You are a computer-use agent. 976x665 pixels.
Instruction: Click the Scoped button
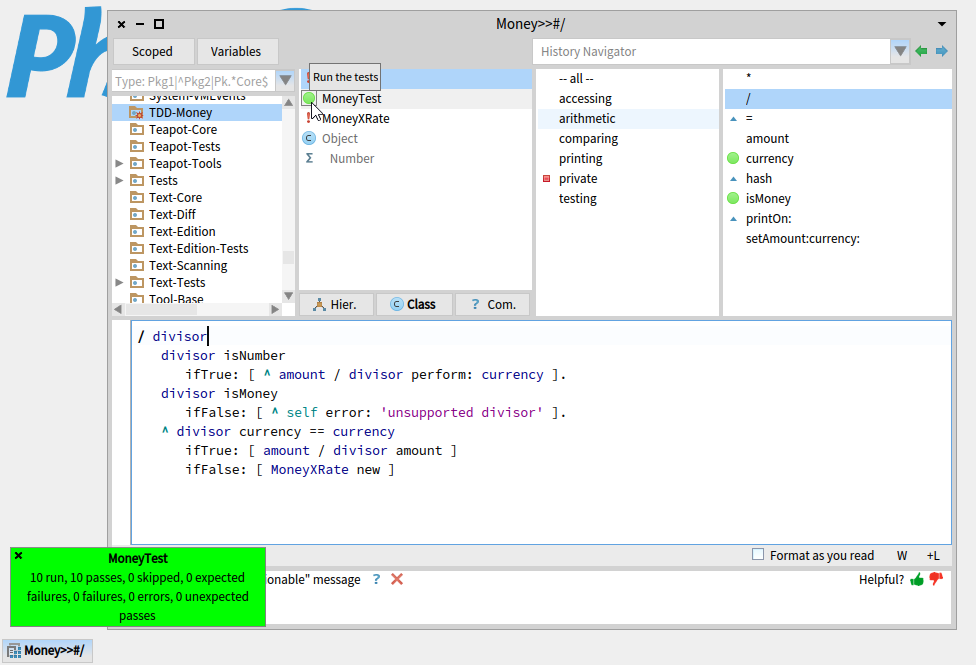152,52
